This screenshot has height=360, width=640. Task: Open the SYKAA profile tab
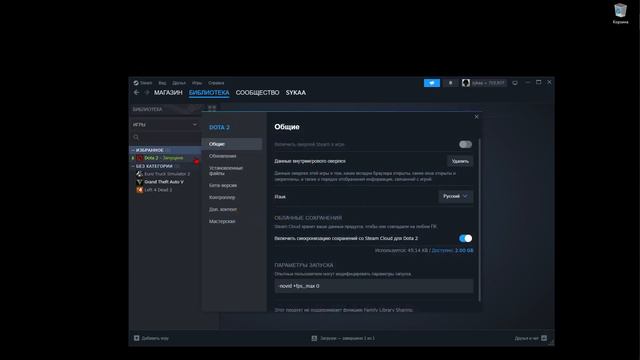[296, 93]
